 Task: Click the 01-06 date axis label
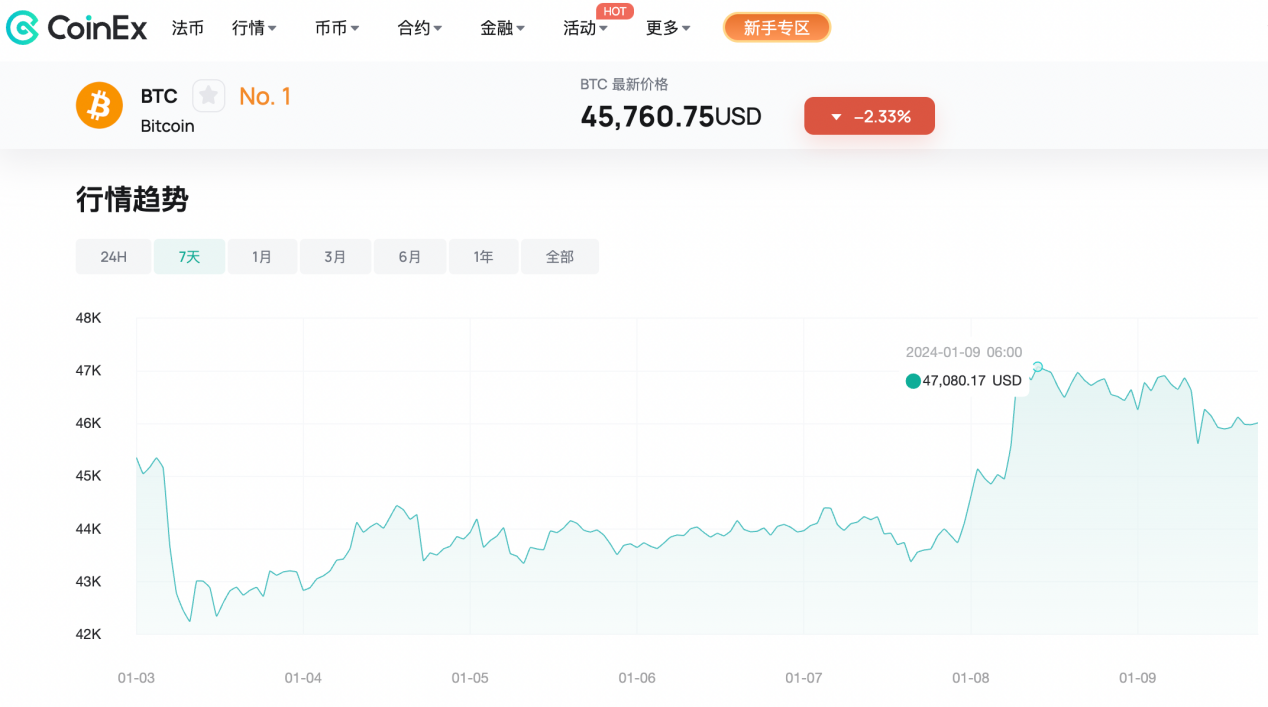click(x=637, y=678)
